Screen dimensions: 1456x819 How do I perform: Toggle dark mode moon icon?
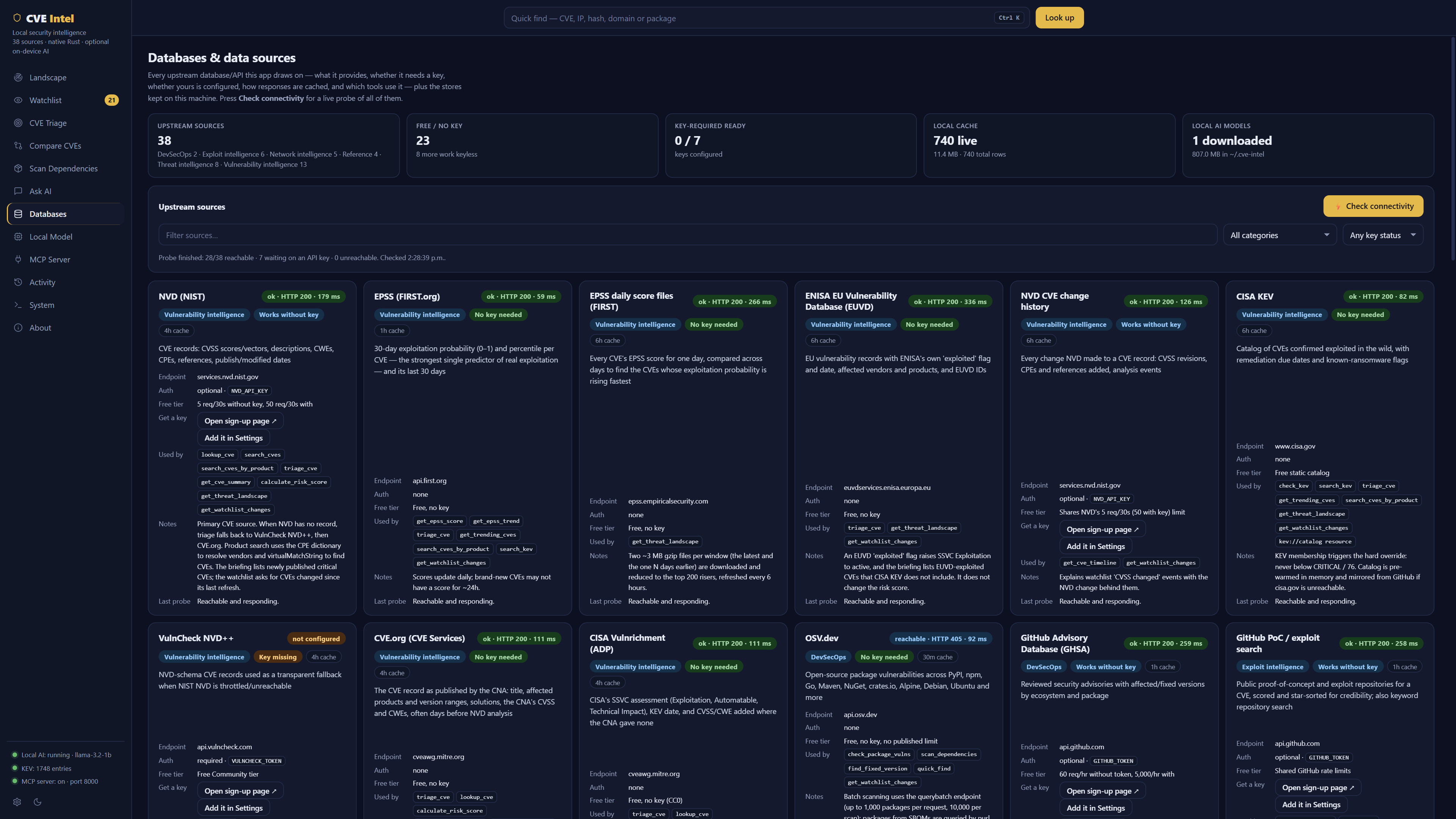tap(37, 802)
